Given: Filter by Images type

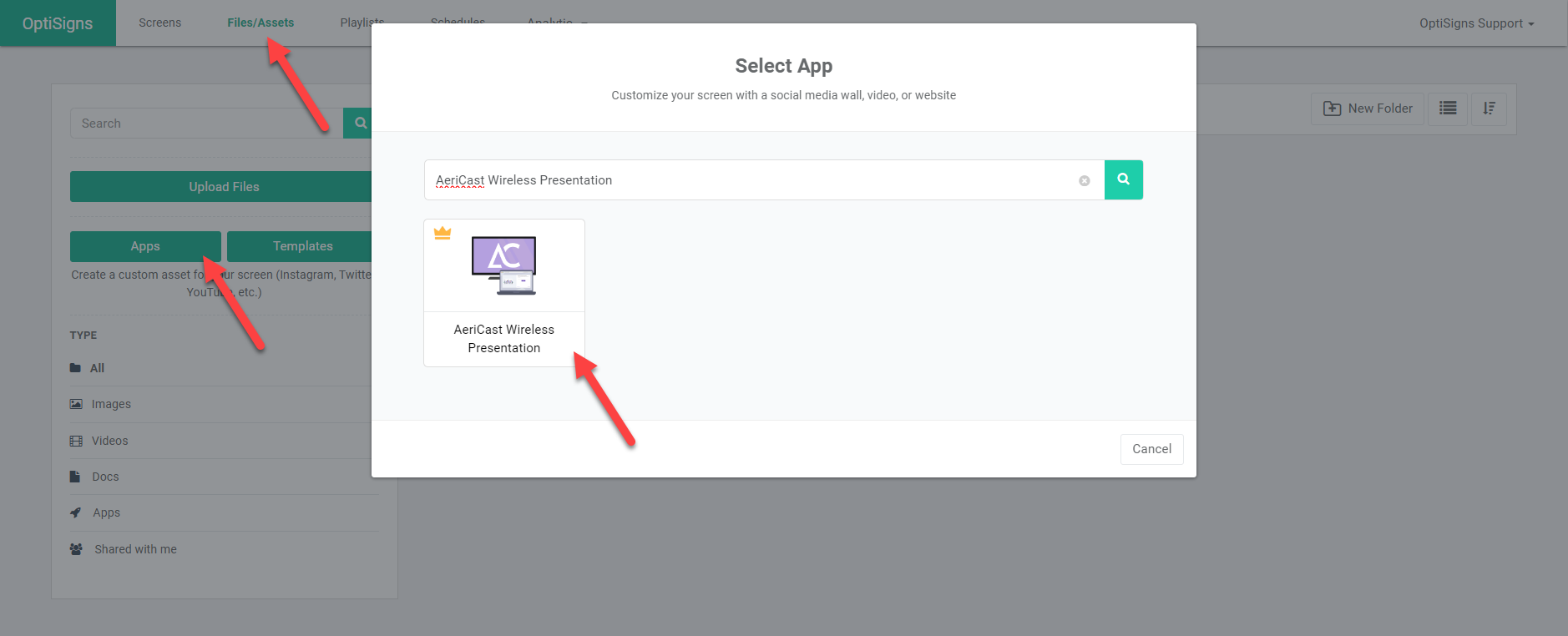Looking at the screenshot, I should tap(111, 404).
